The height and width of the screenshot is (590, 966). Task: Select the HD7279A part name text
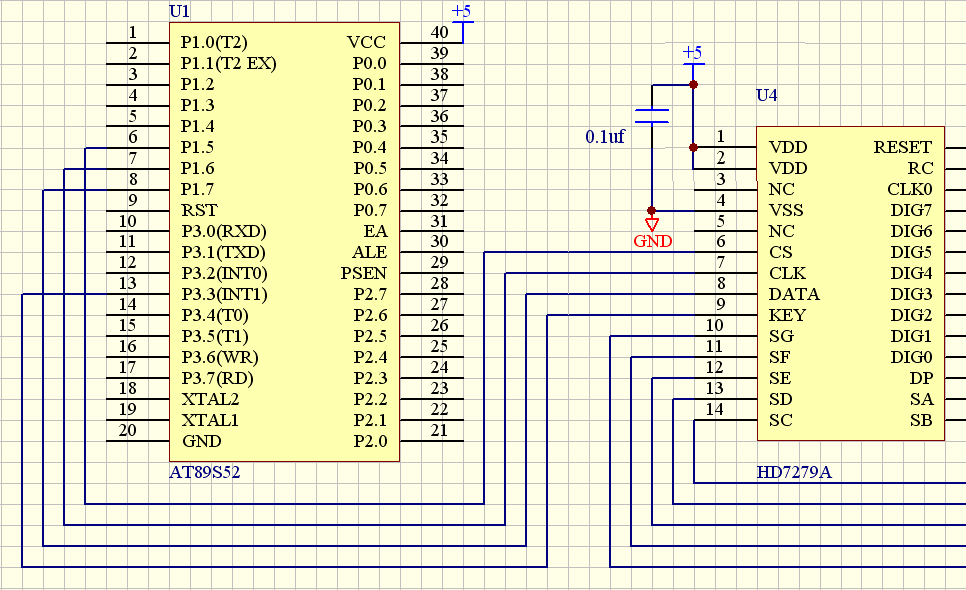click(794, 472)
